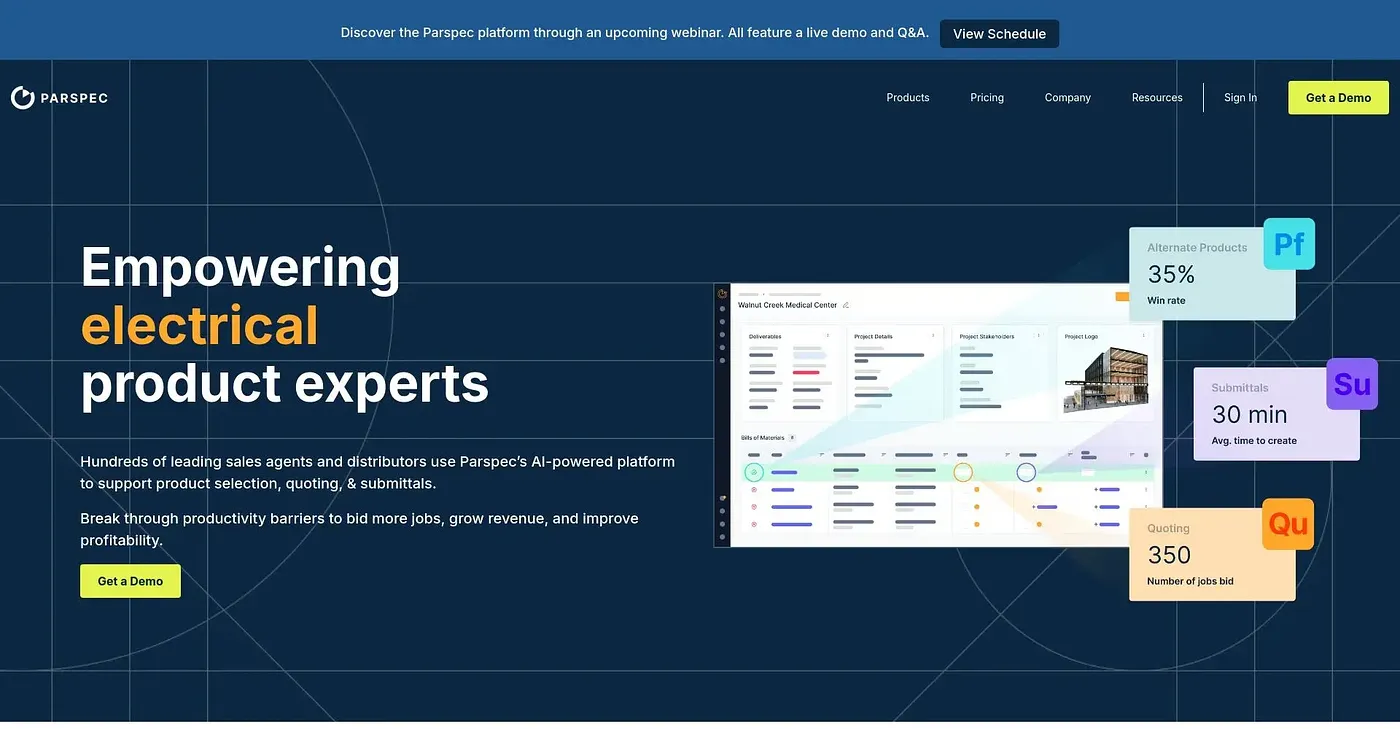This screenshot has width=1400, height=729.
Task: Click the edit pencil beside Walnut Creek title
Action: point(846,305)
